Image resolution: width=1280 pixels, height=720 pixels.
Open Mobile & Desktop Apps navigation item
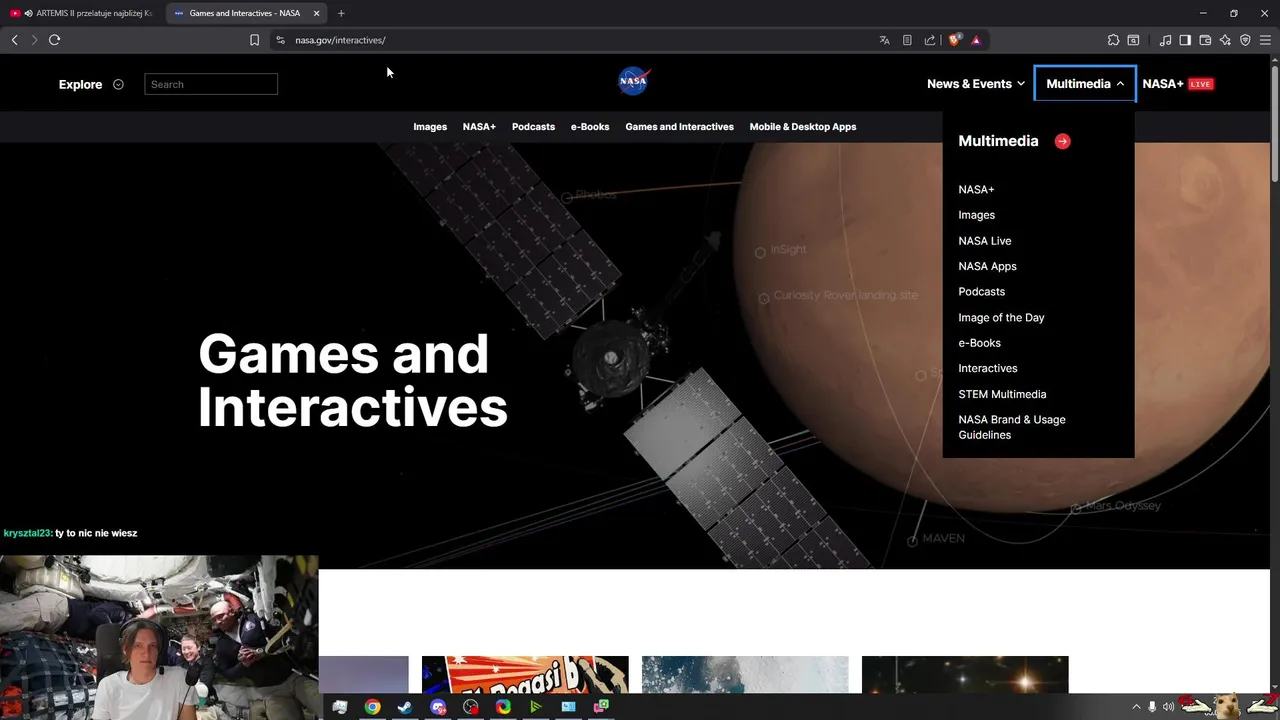coord(803,127)
